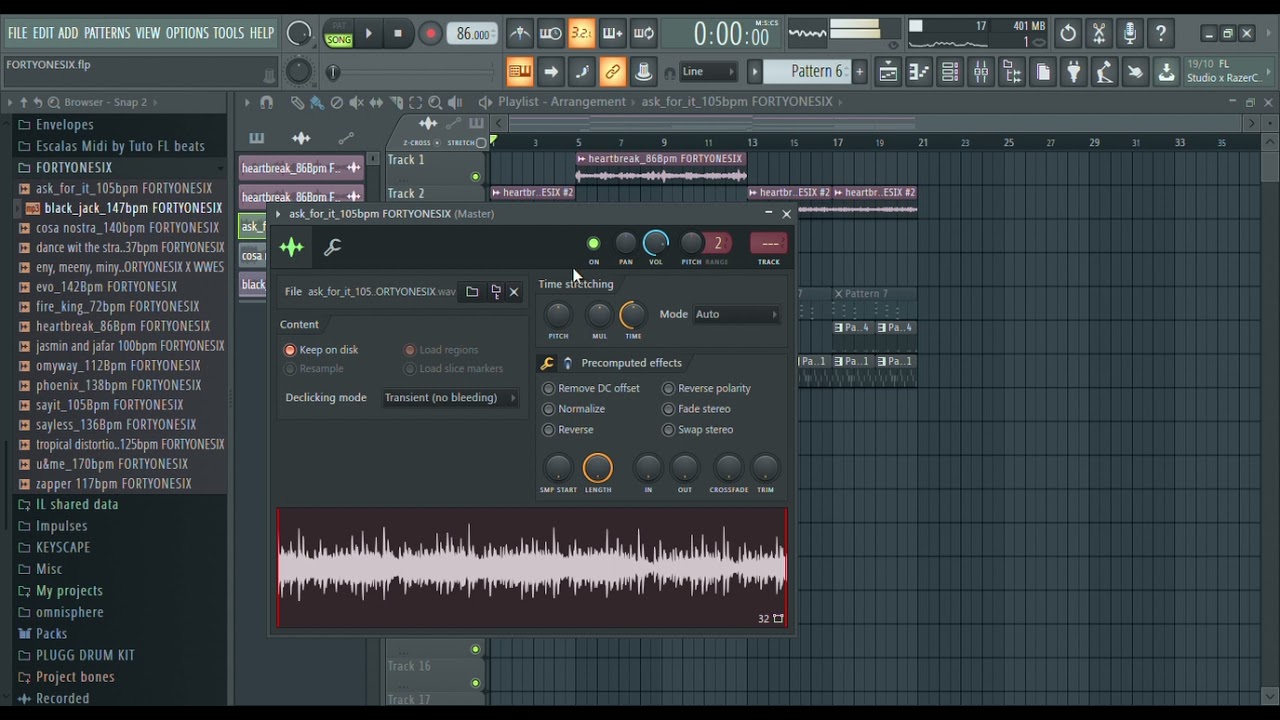1280x720 pixels.
Task: Select Keep on disk option
Action: (322, 350)
